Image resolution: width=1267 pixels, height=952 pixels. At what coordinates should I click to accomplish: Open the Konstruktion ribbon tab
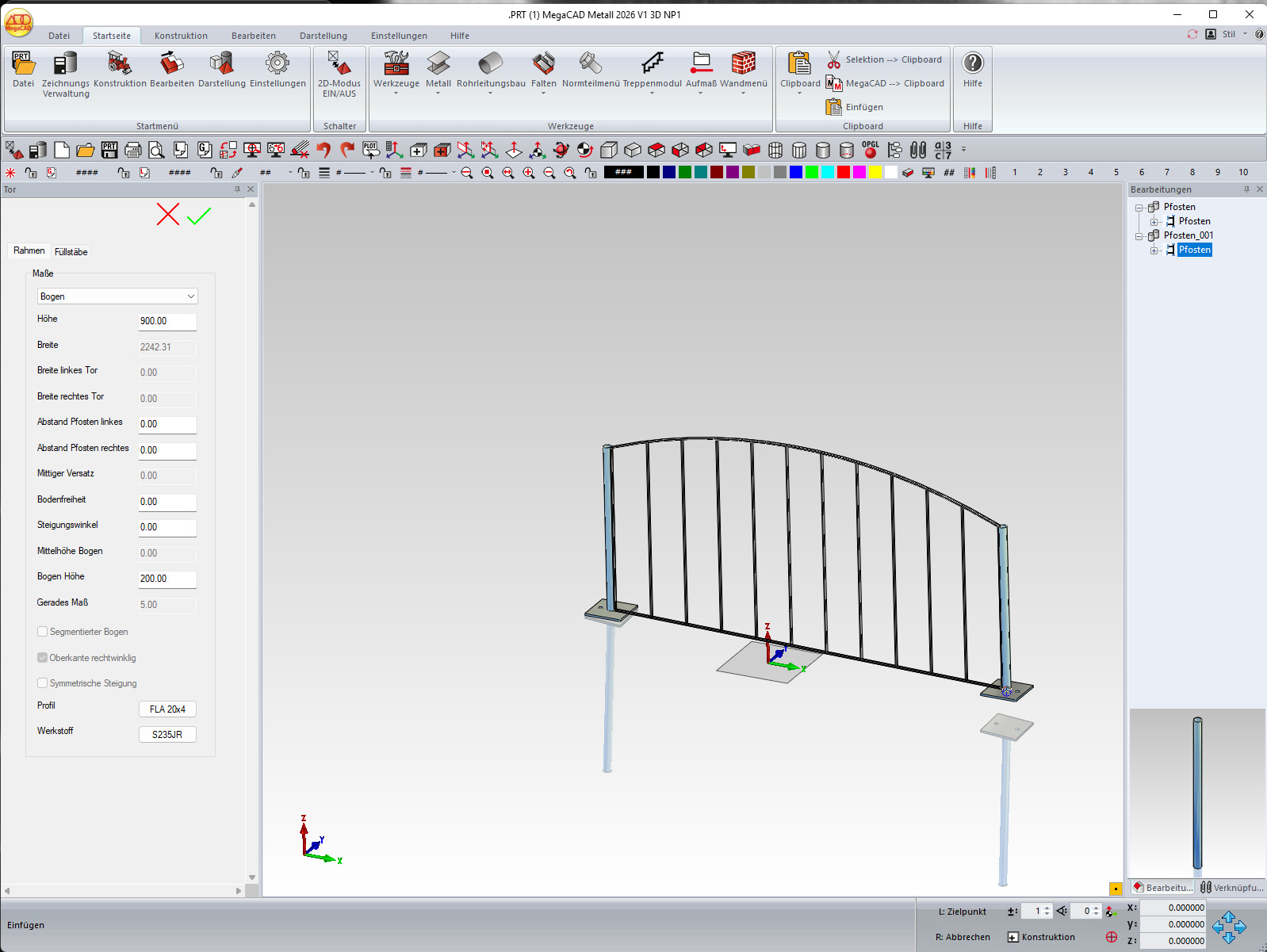point(181,36)
